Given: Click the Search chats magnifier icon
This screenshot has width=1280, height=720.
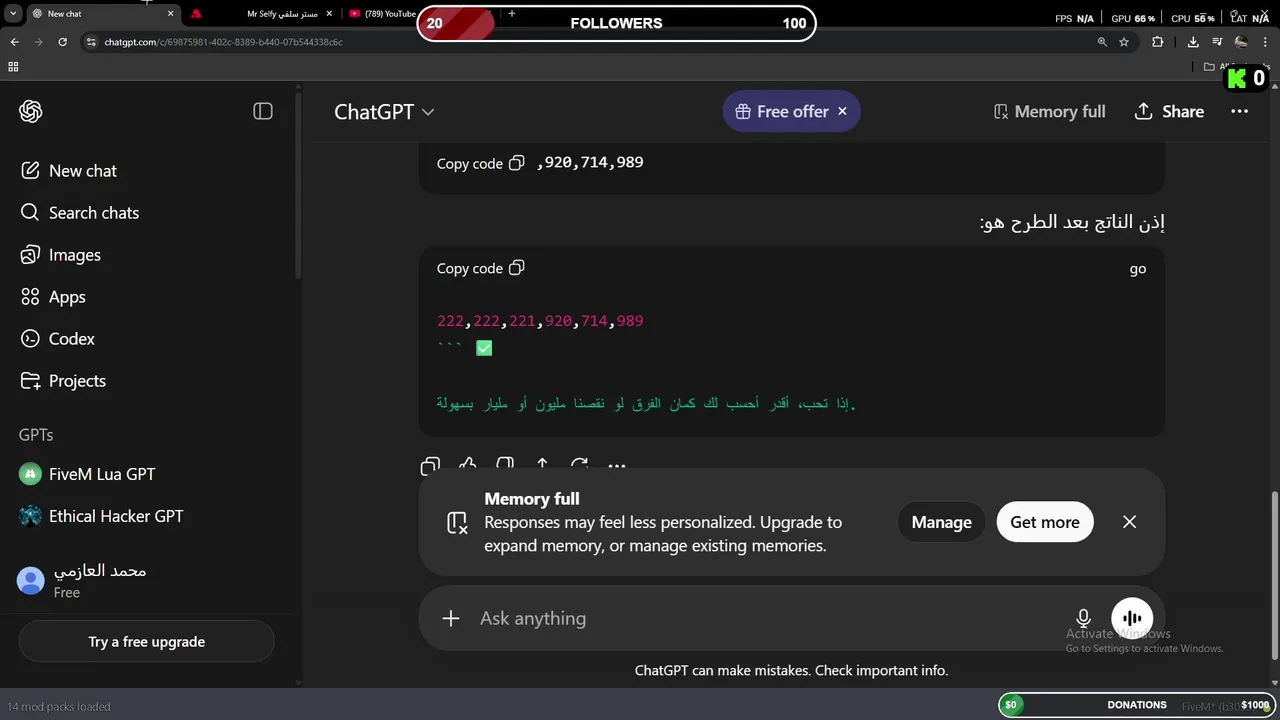Looking at the screenshot, I should [30, 213].
